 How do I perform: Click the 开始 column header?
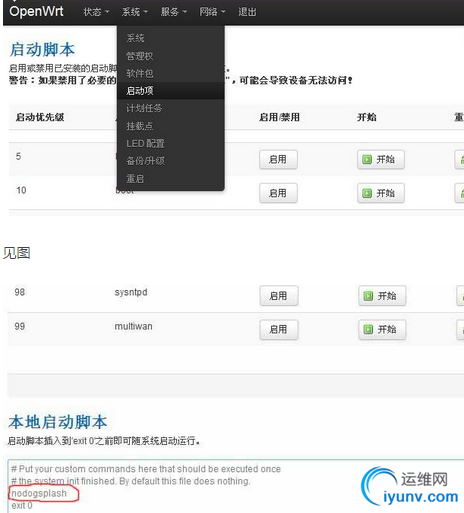[367, 117]
